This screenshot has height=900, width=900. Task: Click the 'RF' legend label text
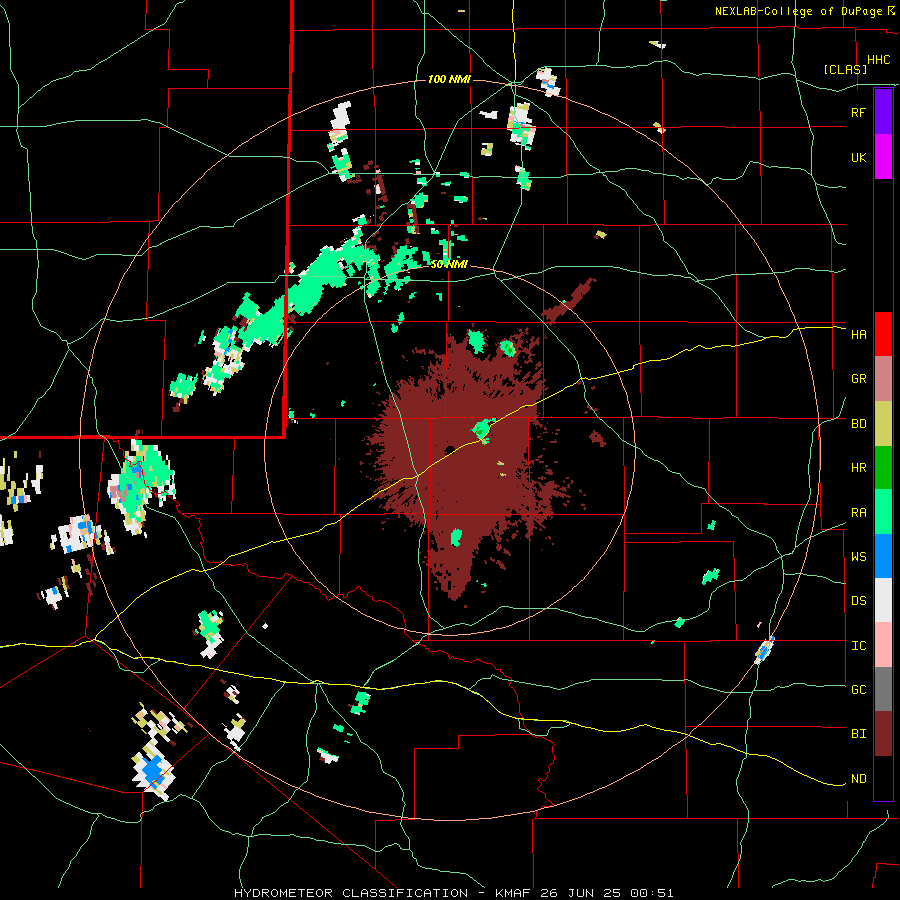(x=858, y=112)
